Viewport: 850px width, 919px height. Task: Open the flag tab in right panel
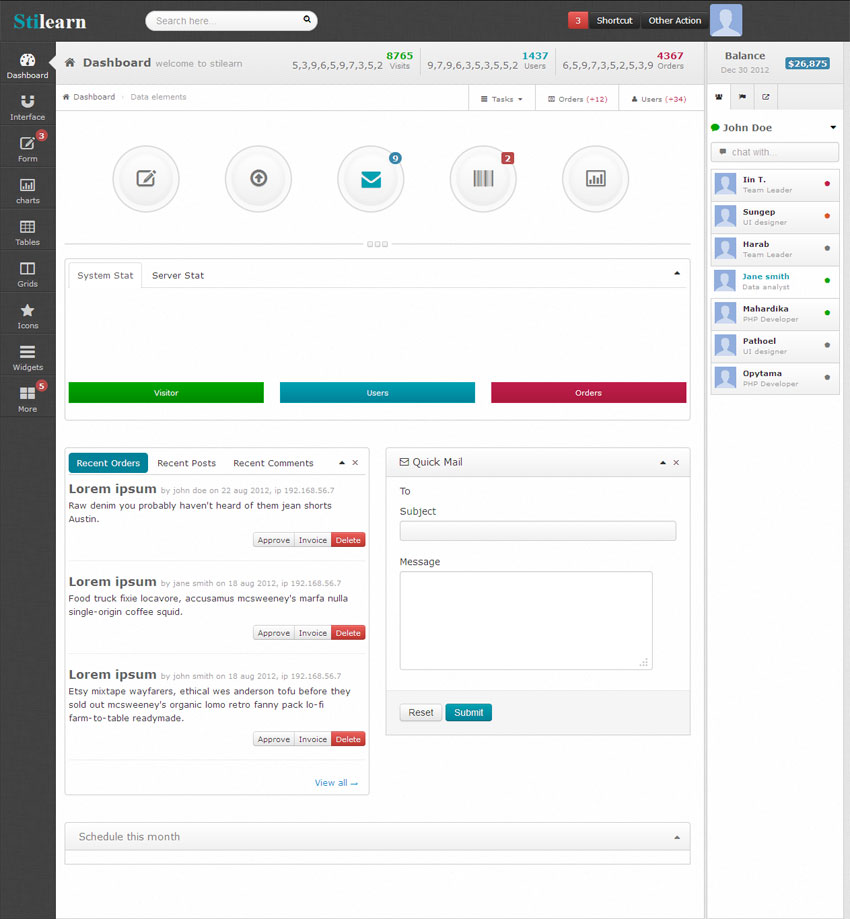[742, 97]
